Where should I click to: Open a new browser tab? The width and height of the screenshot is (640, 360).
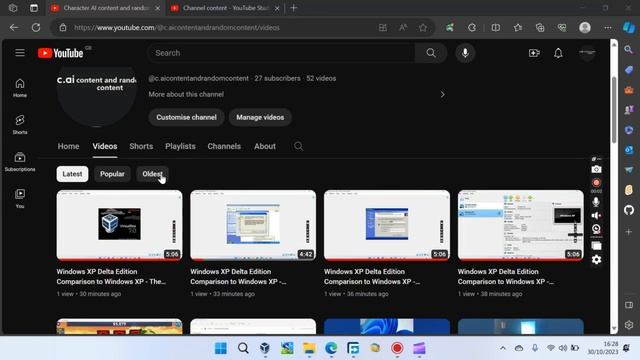tap(293, 8)
